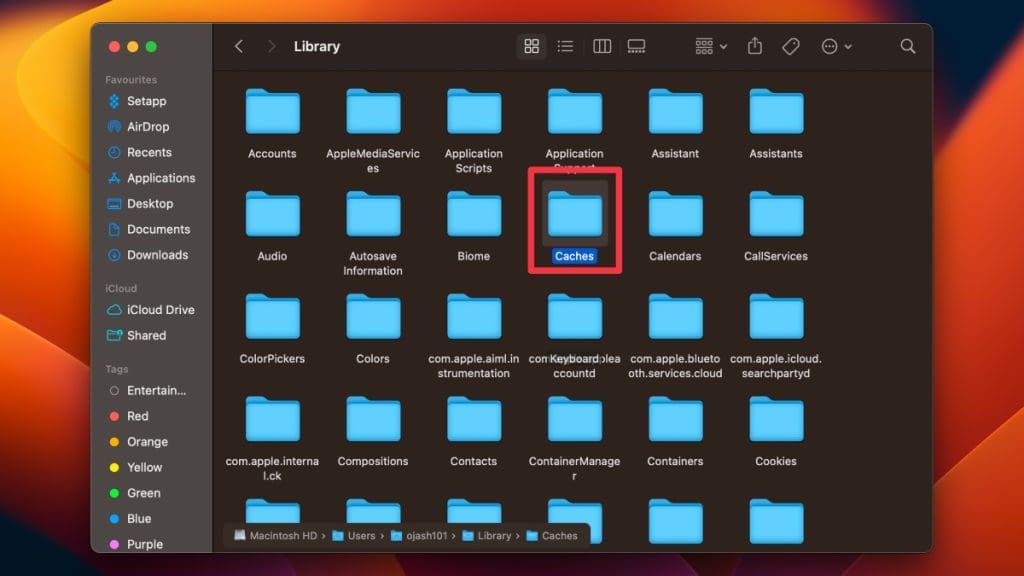Viewport: 1024px width, 576px height.
Task: Select the Compositions folder
Action: click(x=373, y=419)
